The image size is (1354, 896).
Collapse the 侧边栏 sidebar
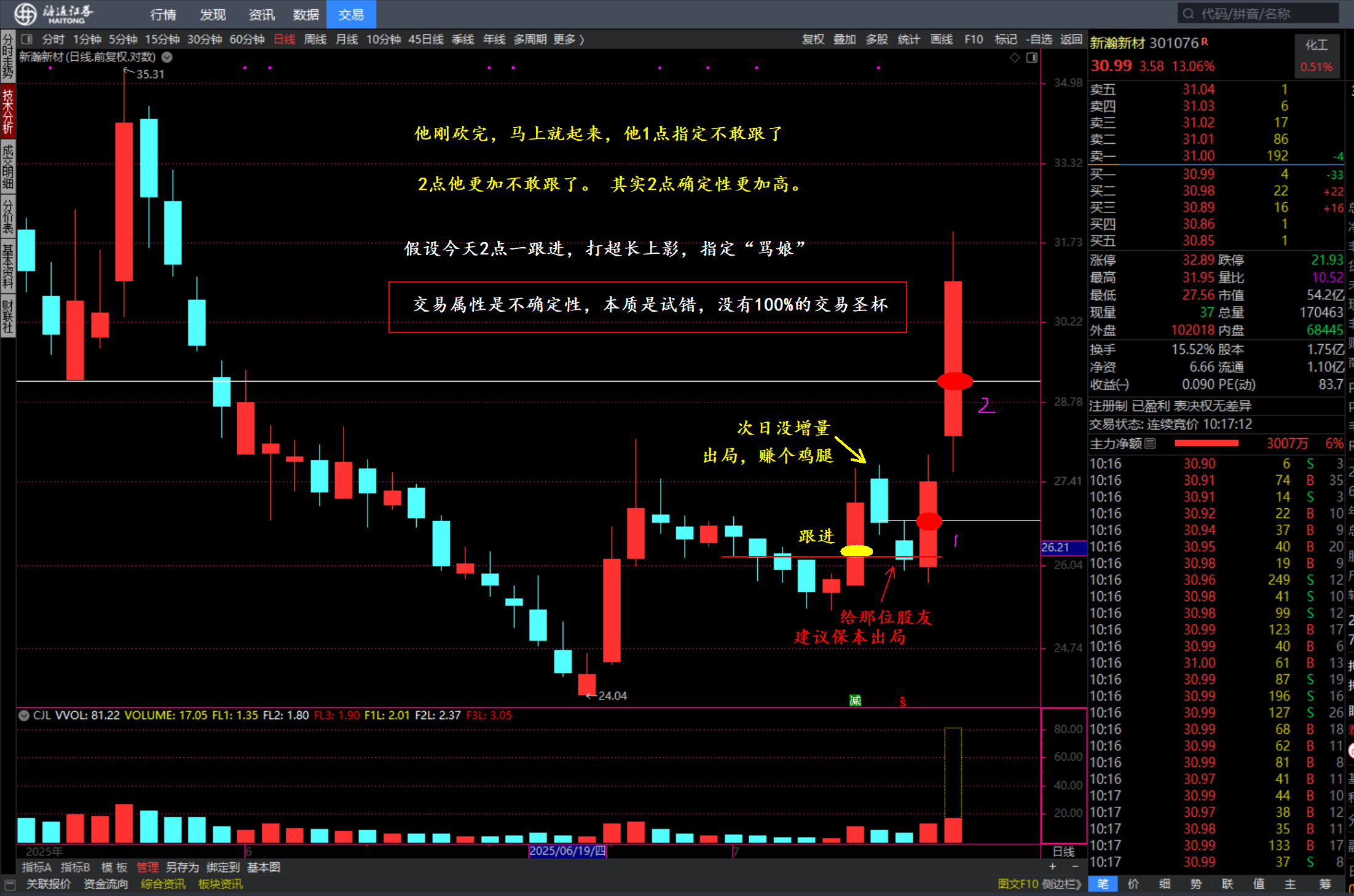(1061, 884)
